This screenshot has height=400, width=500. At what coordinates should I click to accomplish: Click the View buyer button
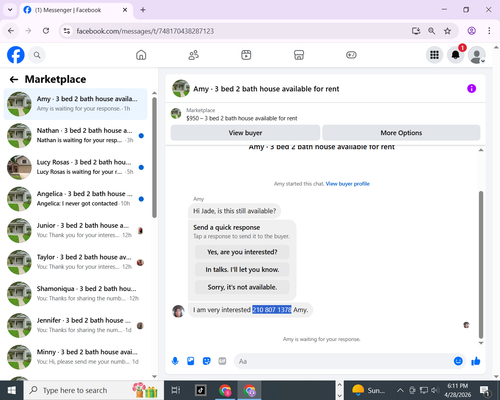(x=245, y=133)
